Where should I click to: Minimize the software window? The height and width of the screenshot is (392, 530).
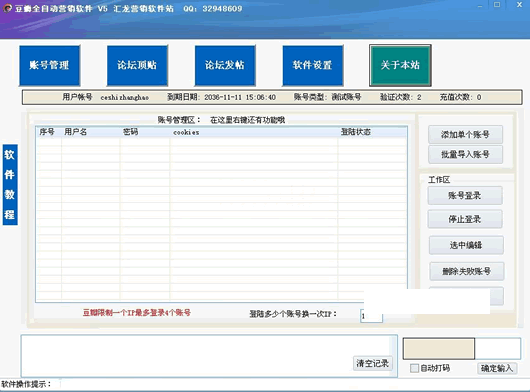pyautogui.click(x=480, y=5)
